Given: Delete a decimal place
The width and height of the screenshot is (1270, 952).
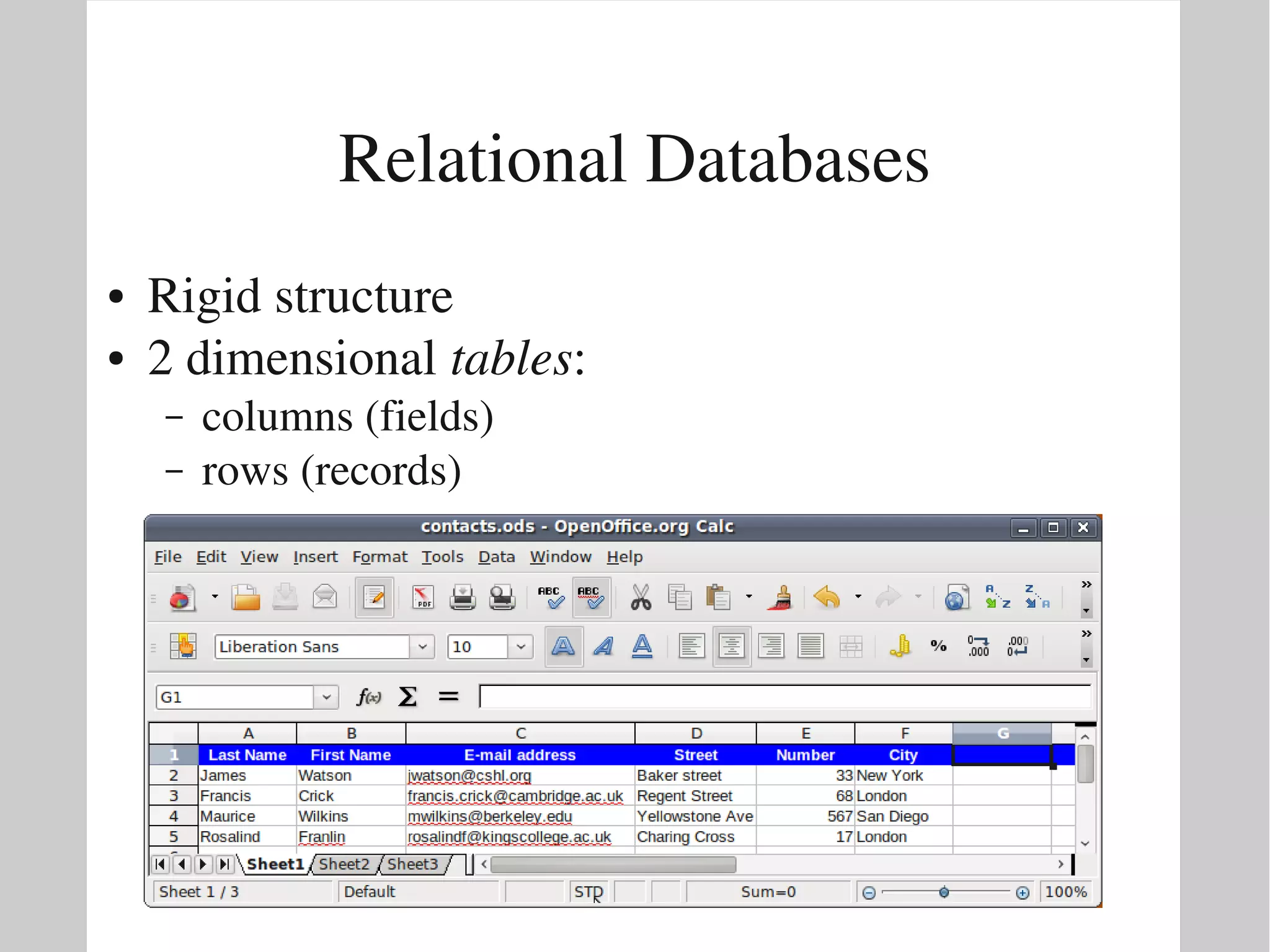Looking at the screenshot, I should click(x=1018, y=646).
